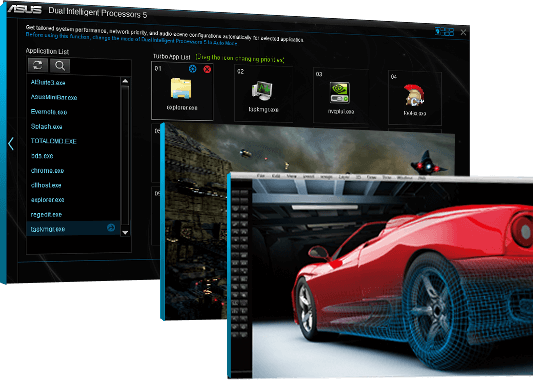Select the taskmgr.exe icon in slot 02

coord(262,91)
